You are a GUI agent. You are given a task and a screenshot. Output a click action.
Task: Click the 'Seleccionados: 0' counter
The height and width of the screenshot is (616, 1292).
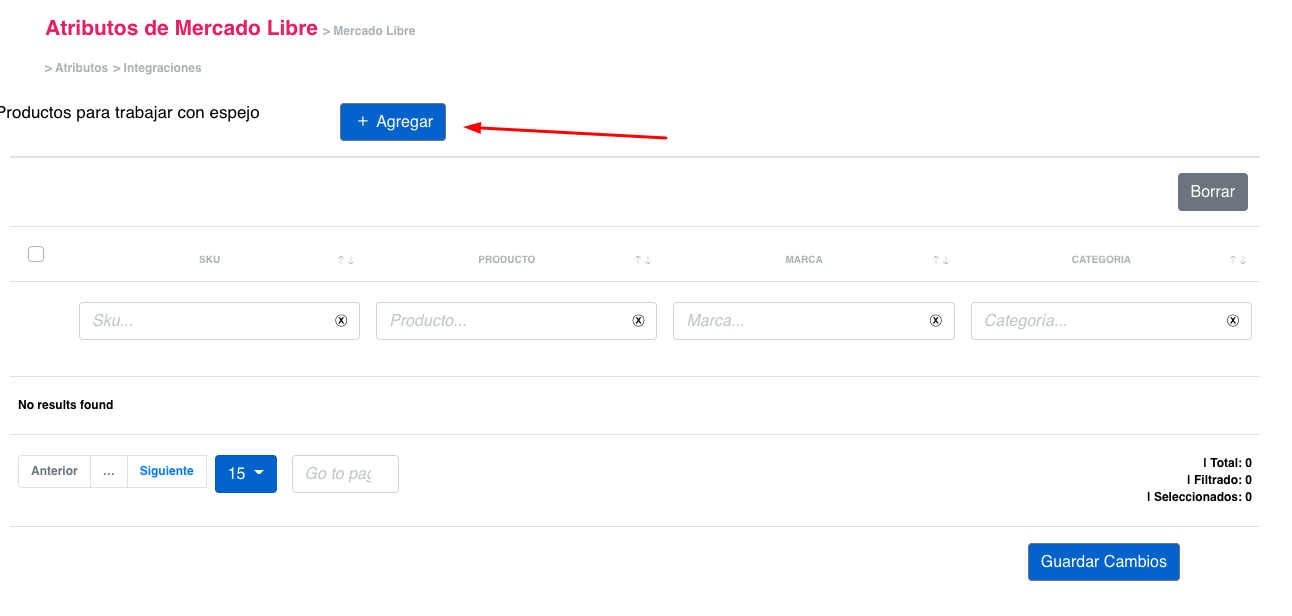tap(1200, 497)
